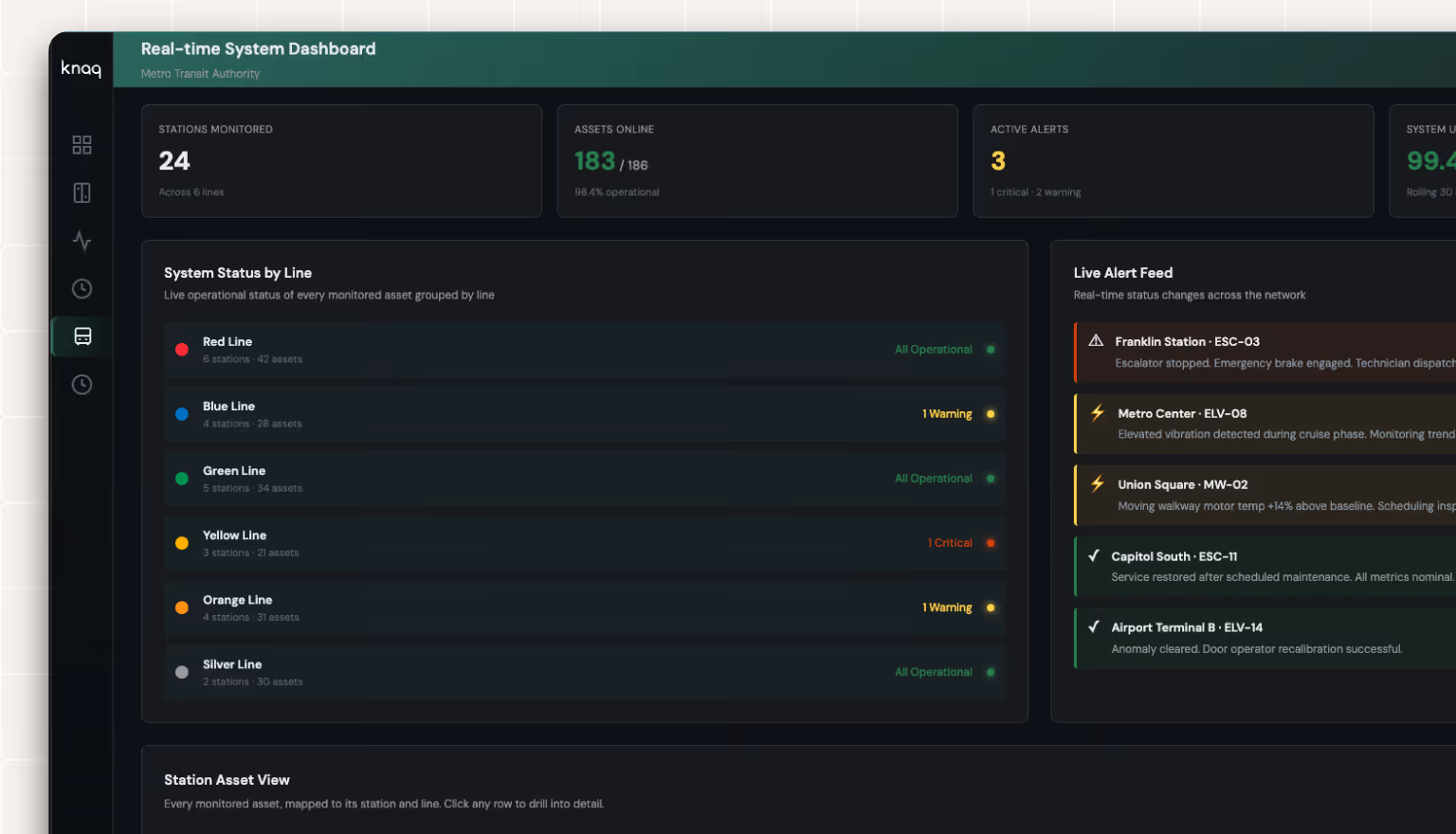Click Green Line green status indicator
The height and width of the screenshot is (834, 1456).
[x=991, y=479]
